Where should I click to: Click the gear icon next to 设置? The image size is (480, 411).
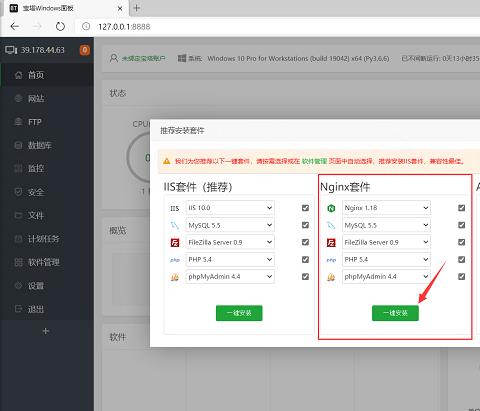click(x=19, y=286)
